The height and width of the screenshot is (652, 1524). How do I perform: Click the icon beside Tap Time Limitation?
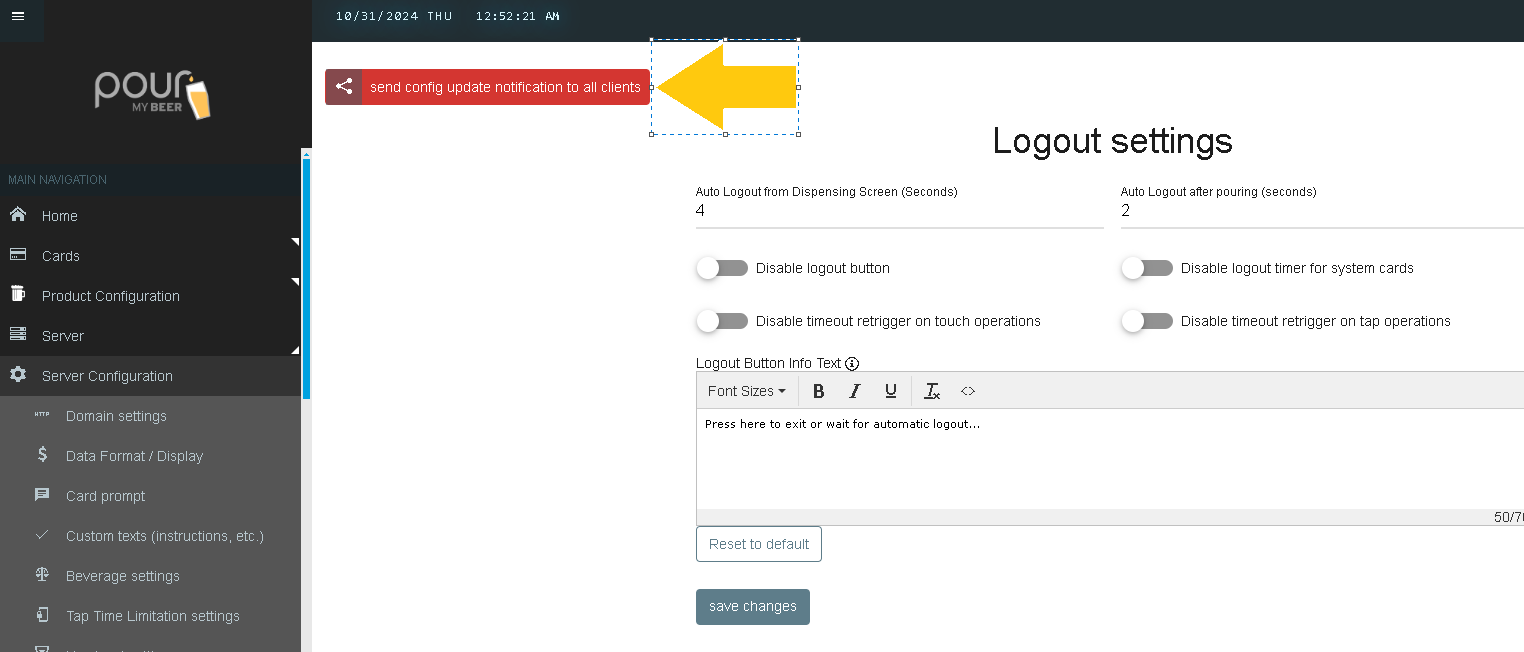pos(42,615)
